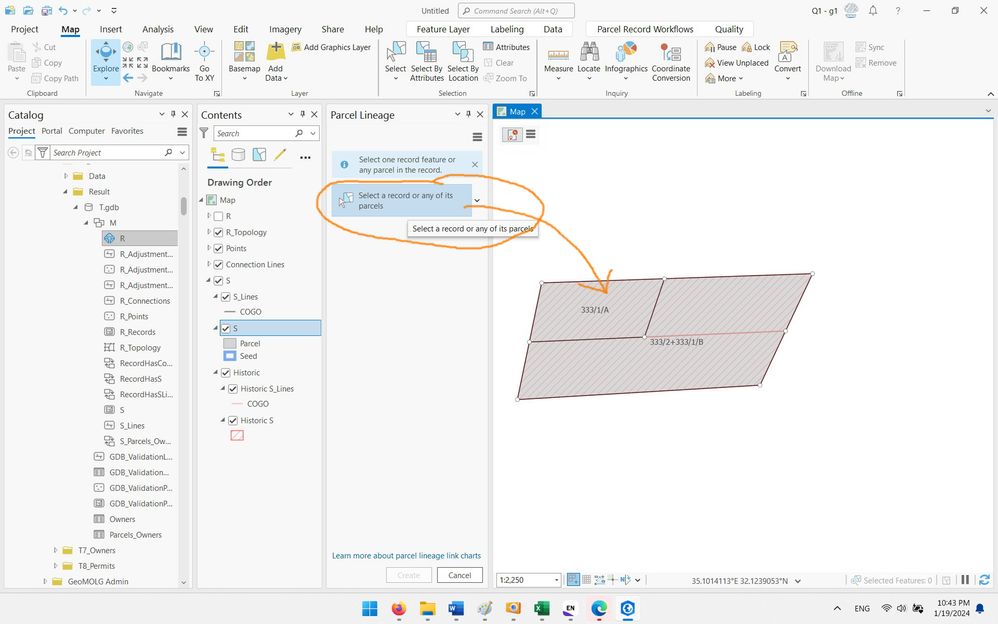Switch to the Labeling tab

507,29
